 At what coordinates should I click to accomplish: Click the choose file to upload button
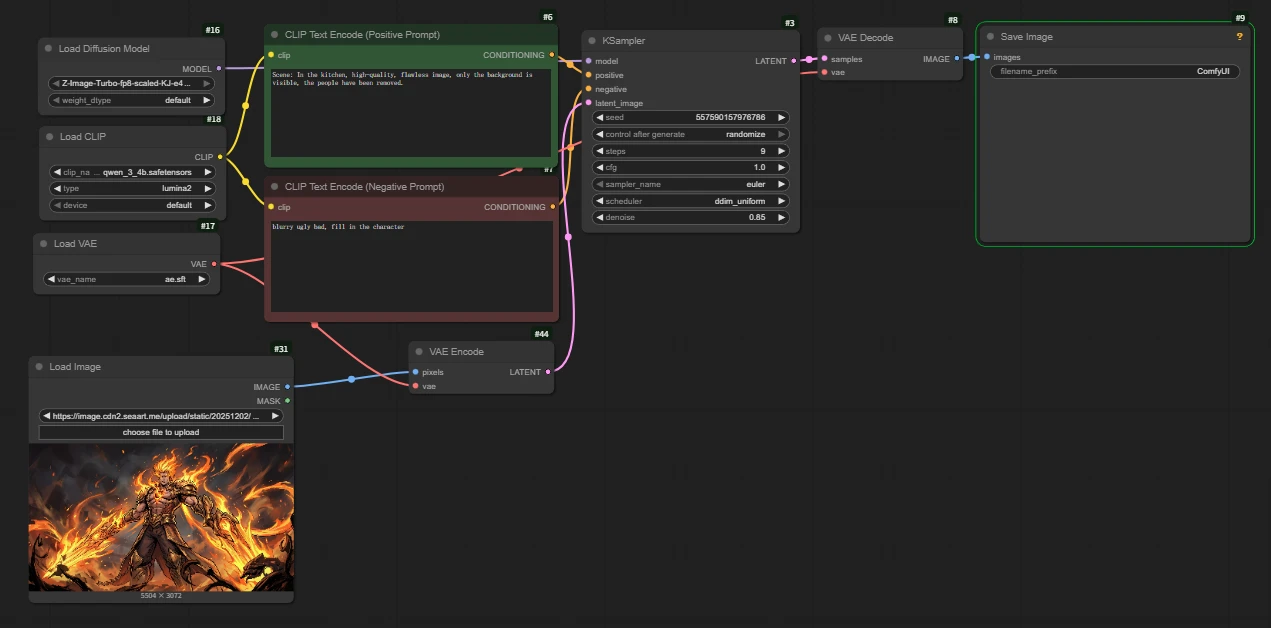coord(161,433)
